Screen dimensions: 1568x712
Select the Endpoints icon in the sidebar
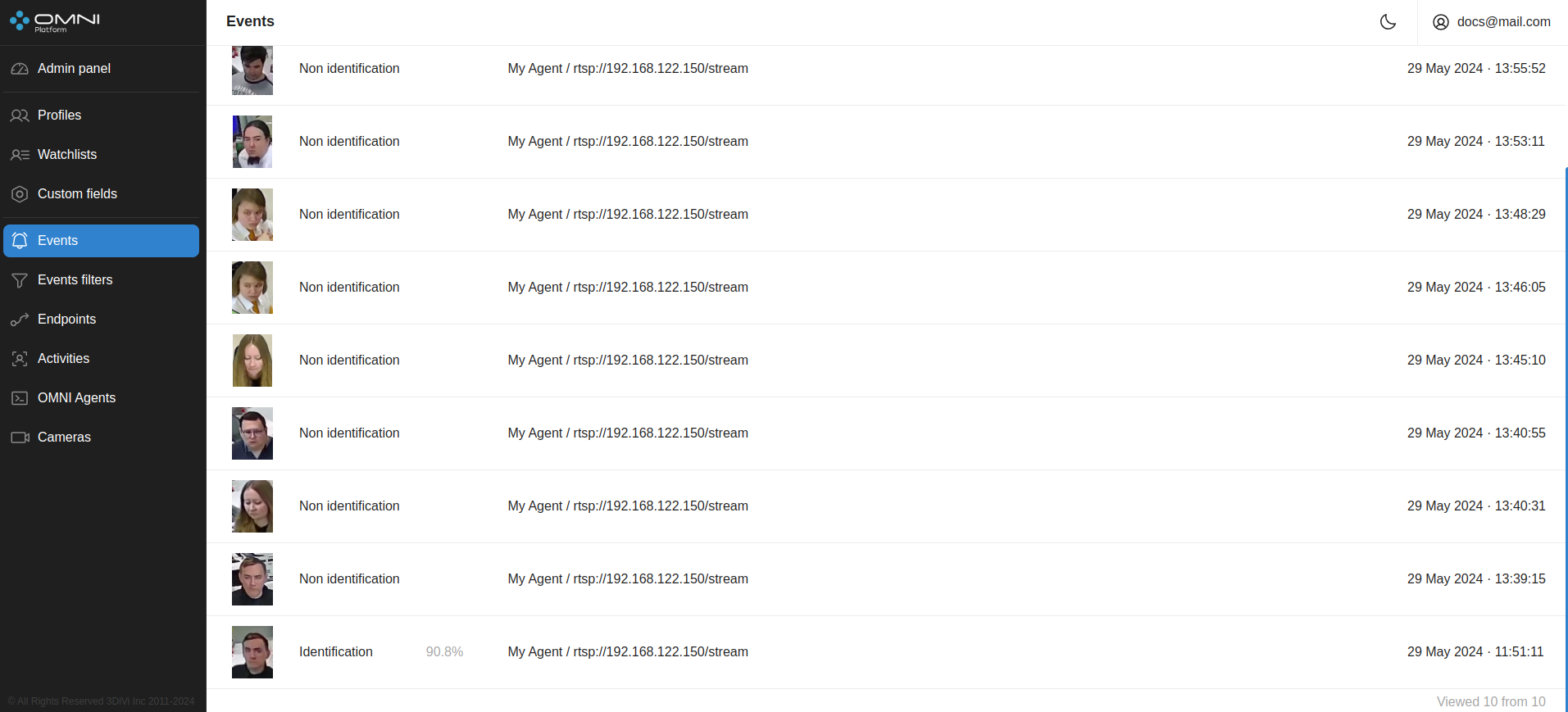(x=20, y=320)
